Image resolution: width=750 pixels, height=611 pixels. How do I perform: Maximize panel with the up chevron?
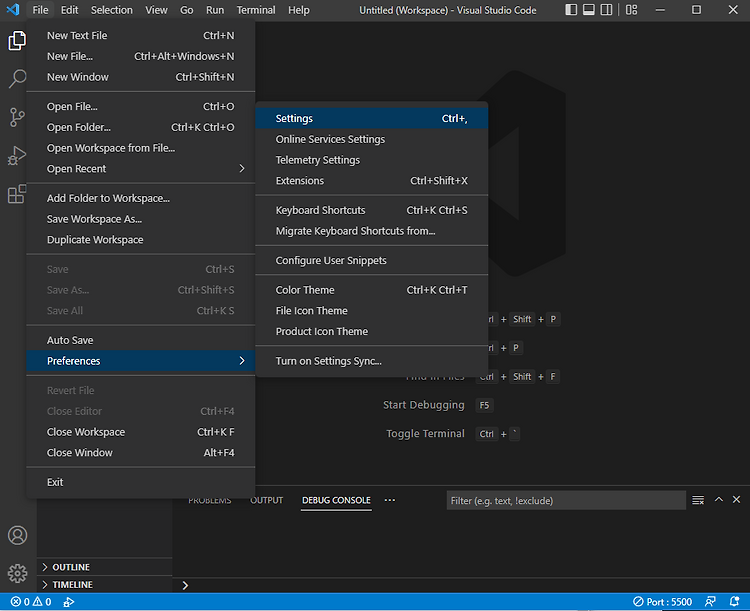coord(718,500)
